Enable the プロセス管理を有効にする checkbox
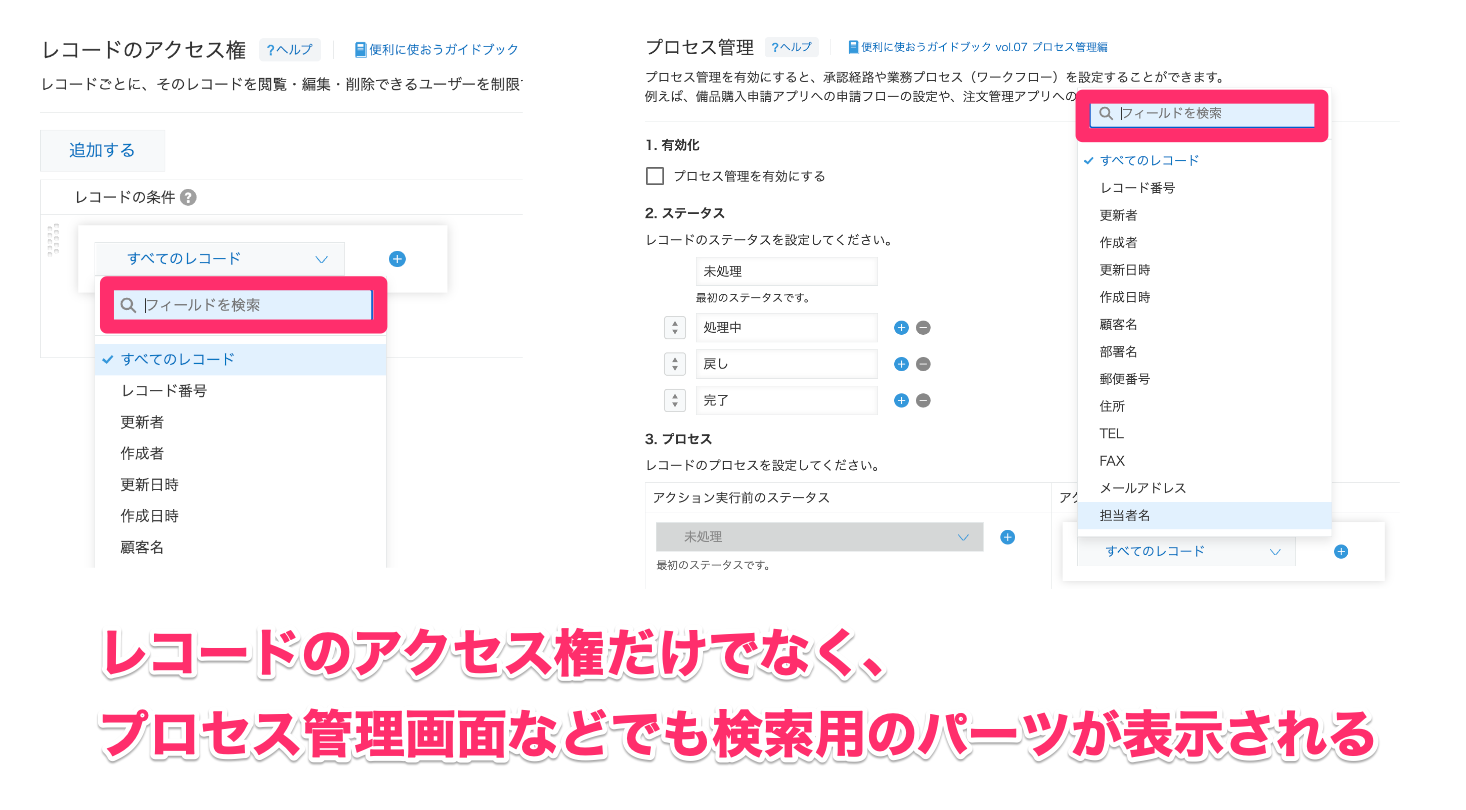The width and height of the screenshot is (1466, 810). click(x=655, y=176)
